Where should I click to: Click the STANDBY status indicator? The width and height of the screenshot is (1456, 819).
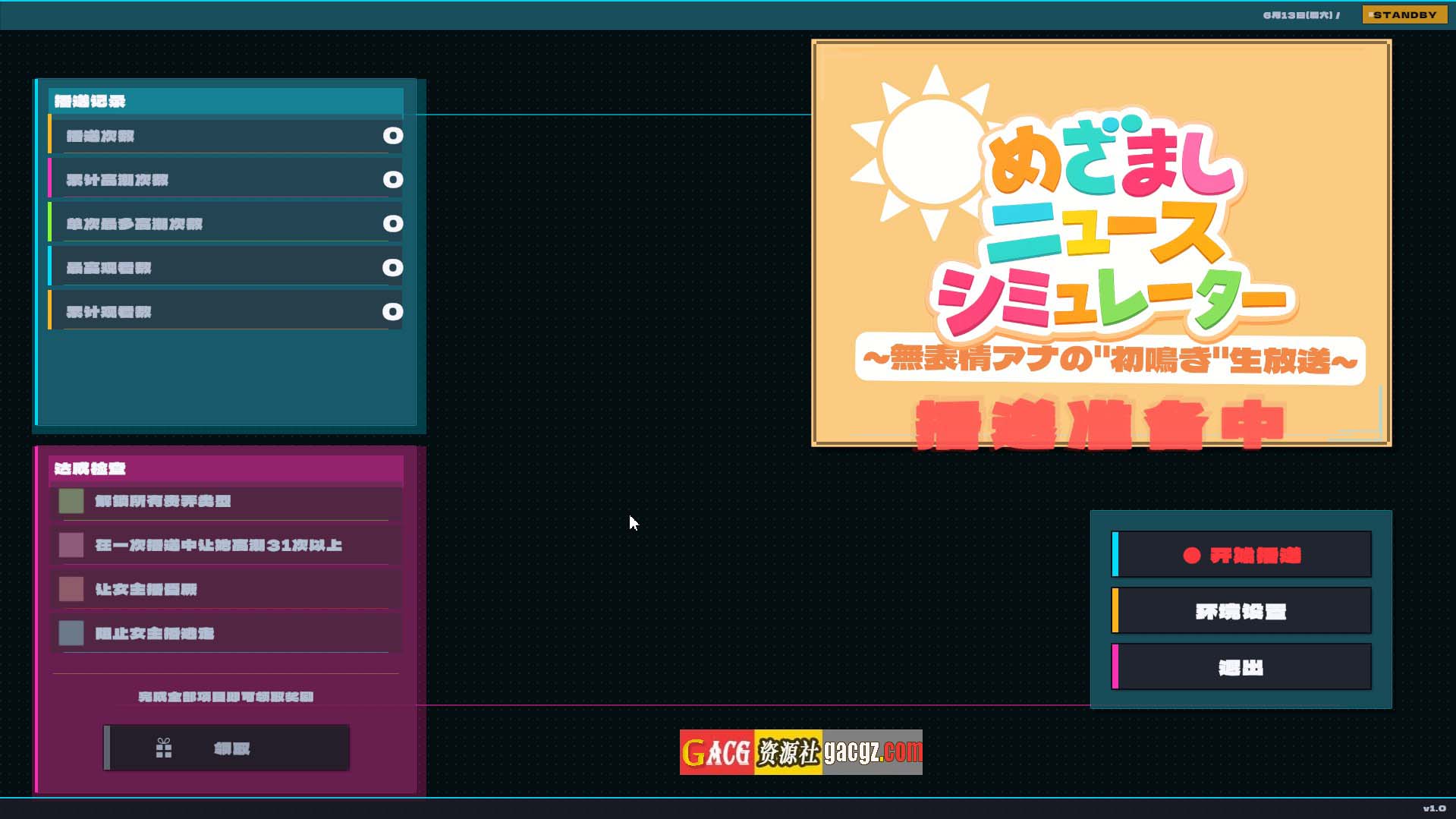point(1404,14)
